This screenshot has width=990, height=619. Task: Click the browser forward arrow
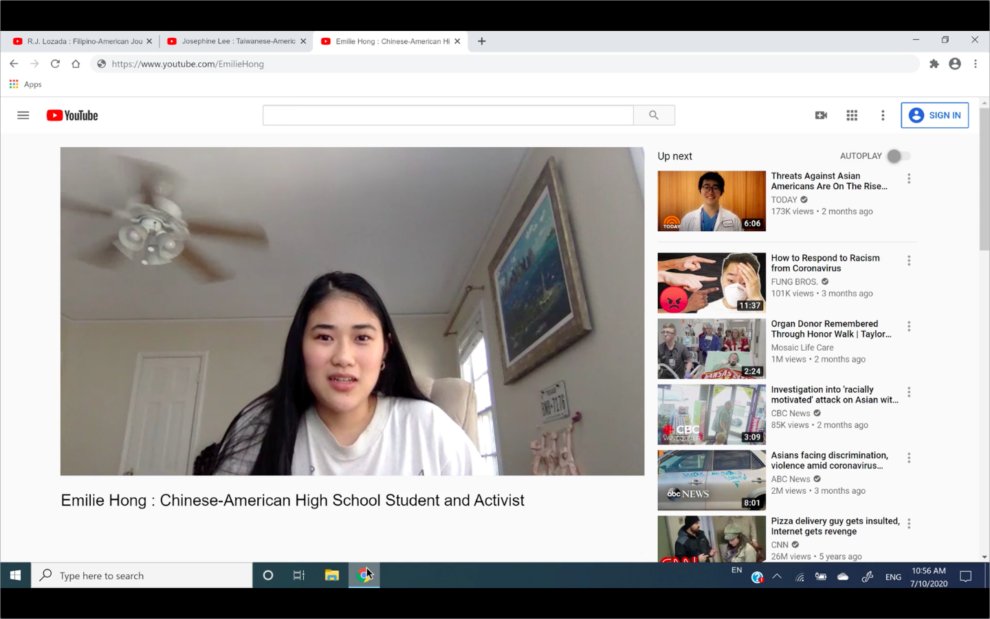(x=35, y=64)
